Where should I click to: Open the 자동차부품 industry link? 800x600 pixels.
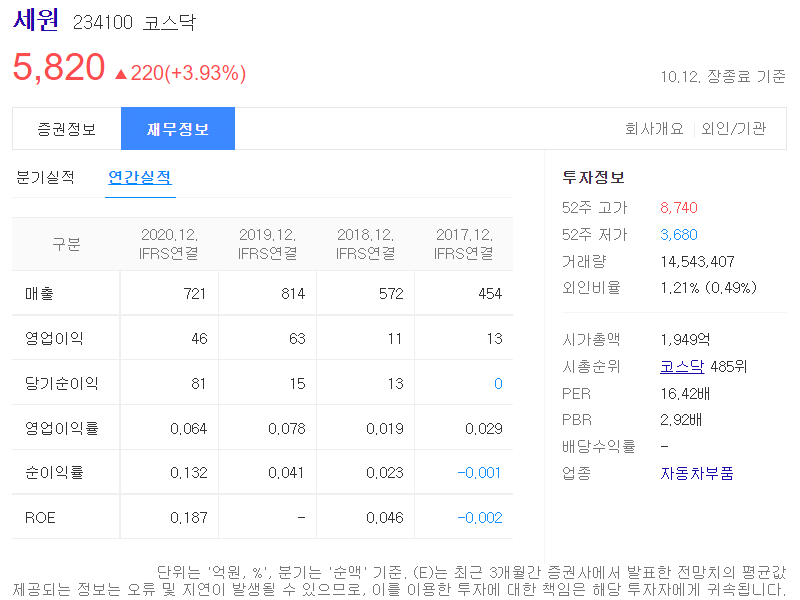pos(696,473)
